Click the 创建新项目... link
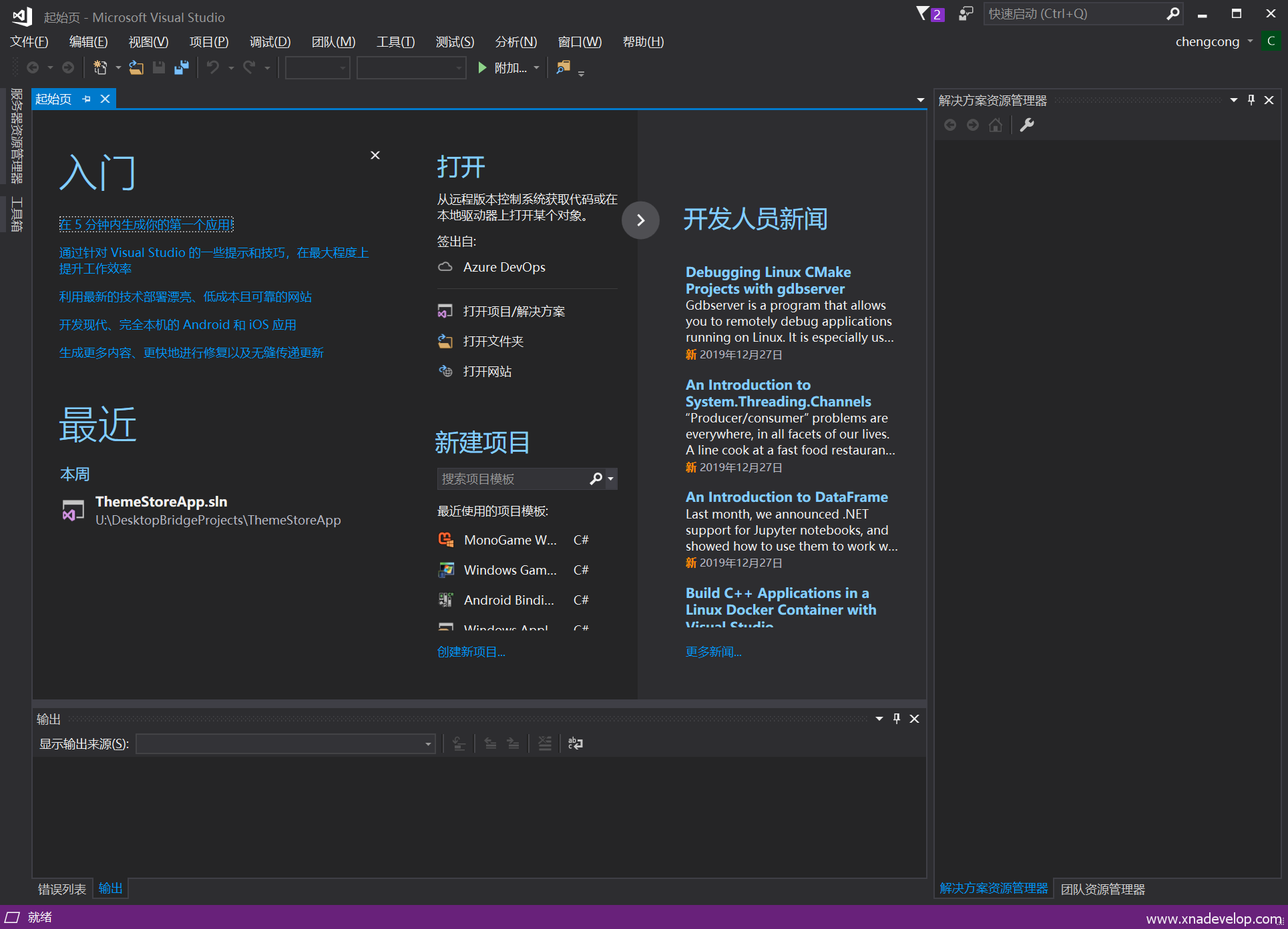 tap(471, 652)
